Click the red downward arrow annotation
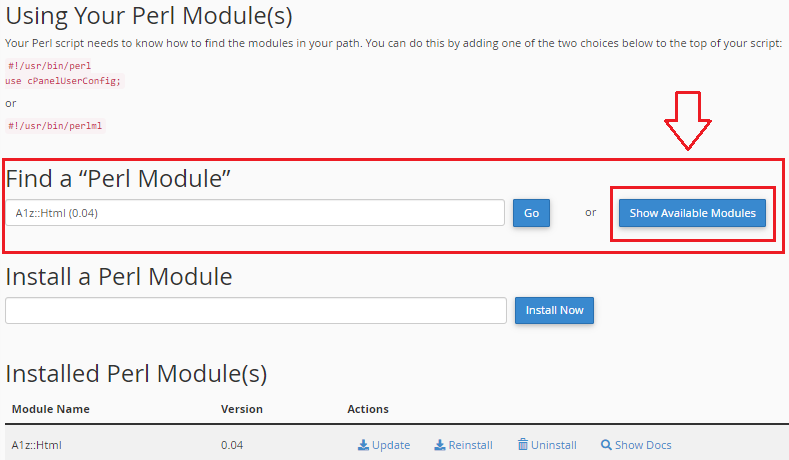Image resolution: width=789 pixels, height=460 pixels. [x=687, y=120]
